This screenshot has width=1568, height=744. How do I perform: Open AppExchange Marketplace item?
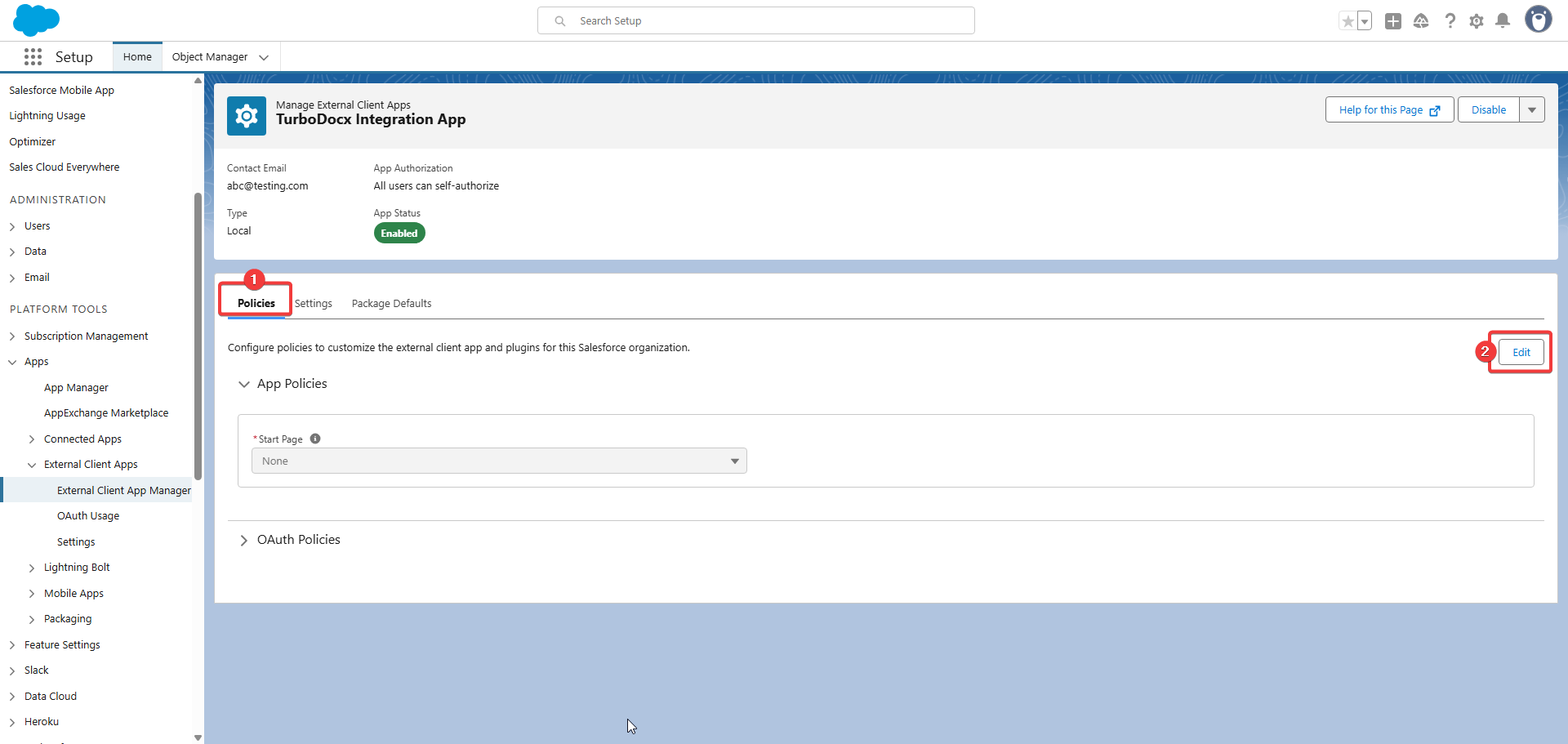coord(106,412)
